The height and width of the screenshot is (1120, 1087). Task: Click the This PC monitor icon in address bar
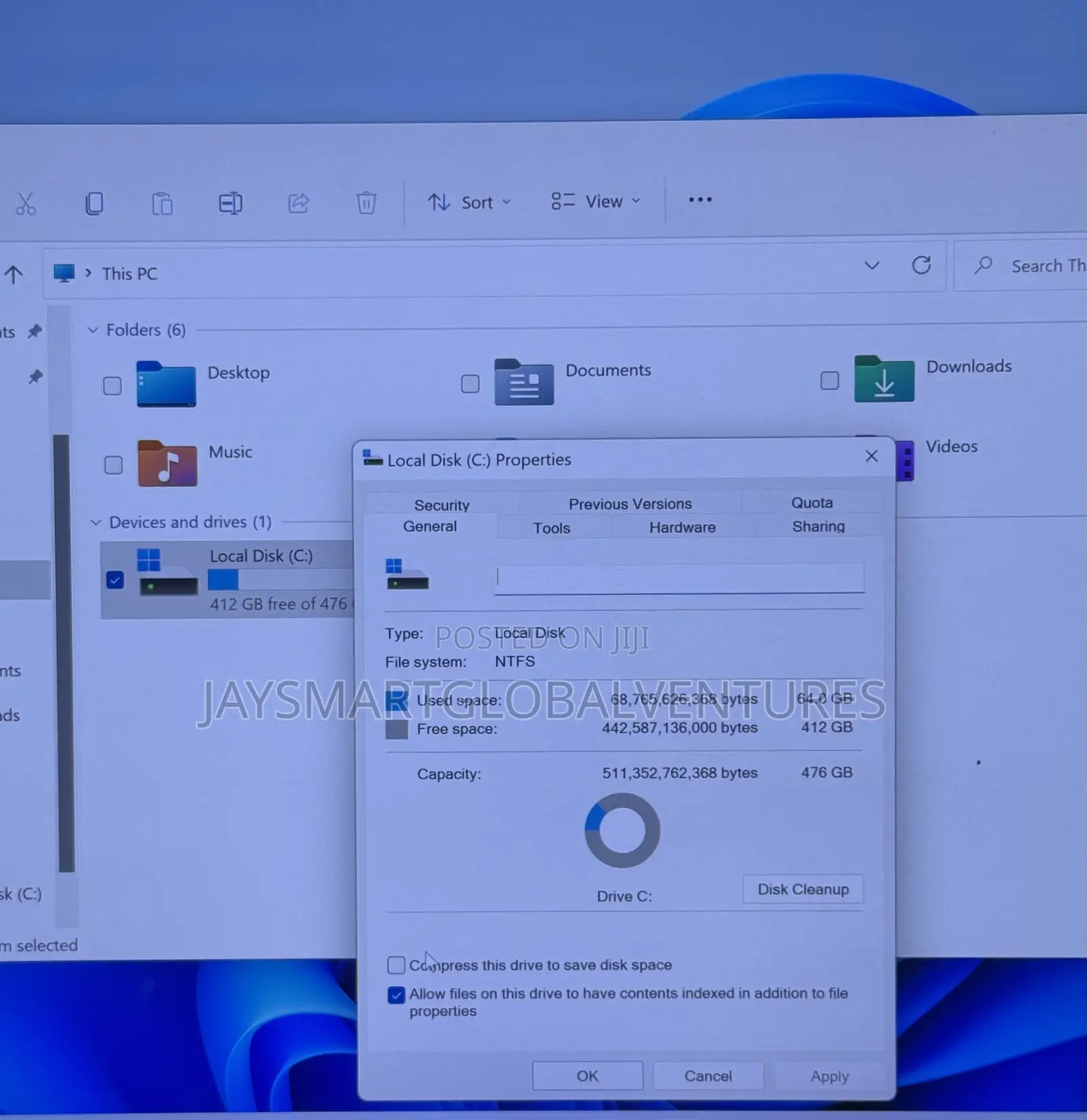tap(64, 273)
